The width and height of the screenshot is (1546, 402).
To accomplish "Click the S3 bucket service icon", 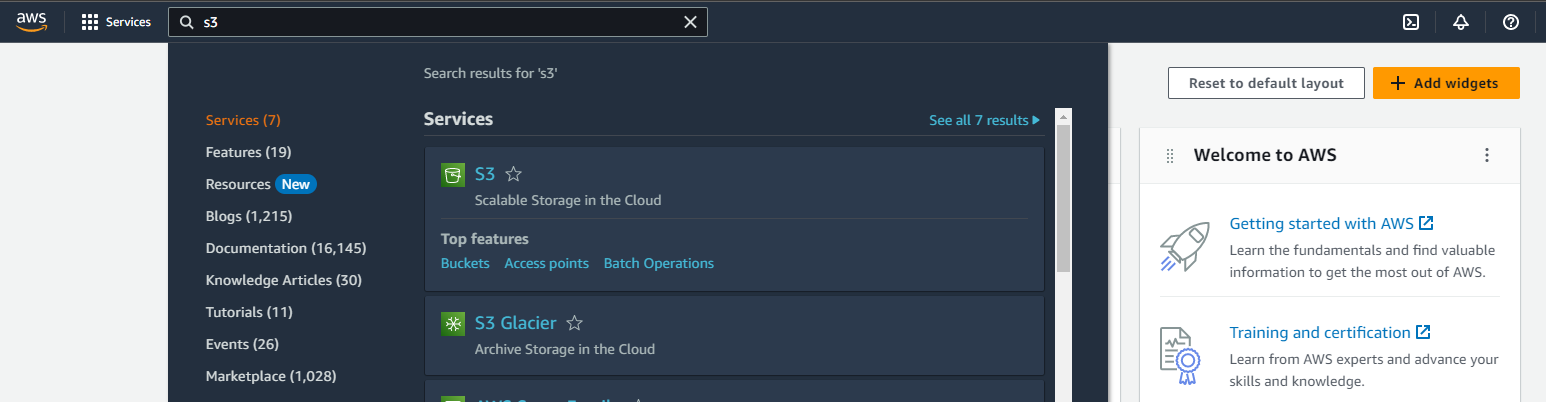I will click(x=453, y=175).
